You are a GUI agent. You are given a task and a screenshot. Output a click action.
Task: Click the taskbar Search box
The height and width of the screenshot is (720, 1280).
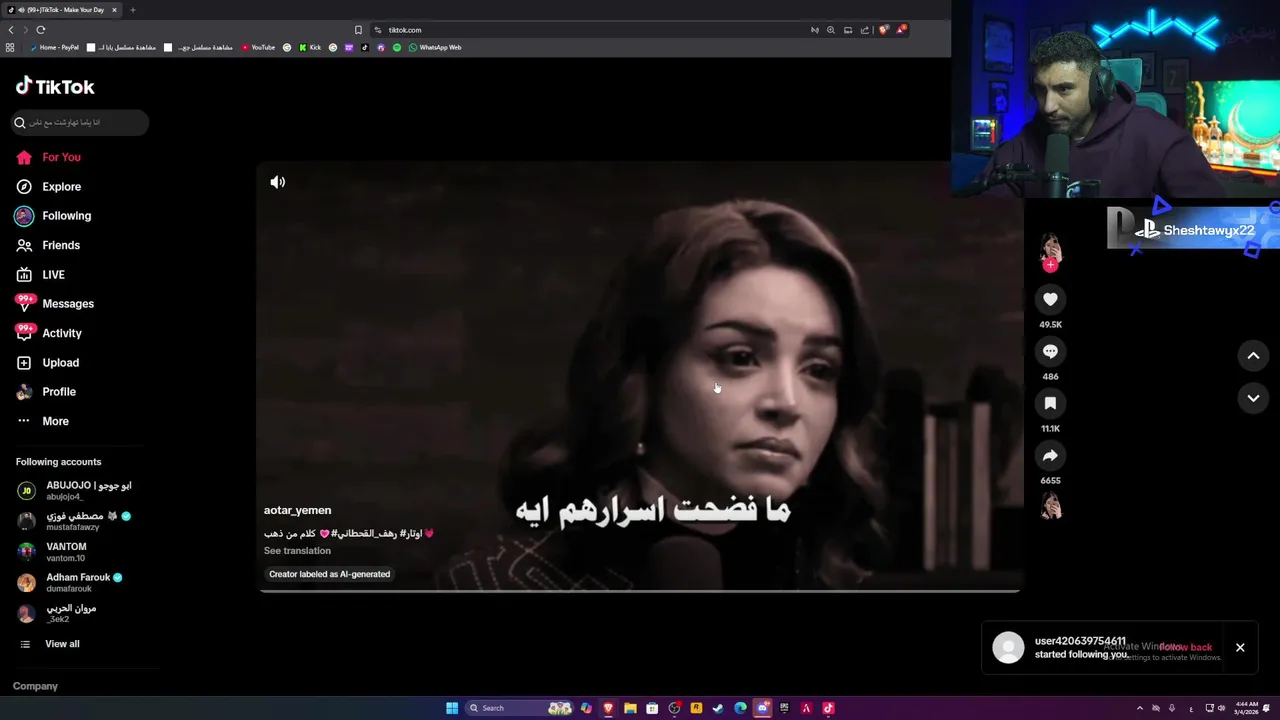tap(520, 708)
